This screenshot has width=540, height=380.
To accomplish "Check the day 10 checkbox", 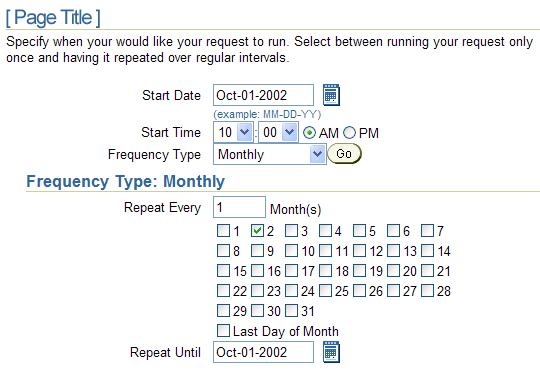I will [291, 250].
